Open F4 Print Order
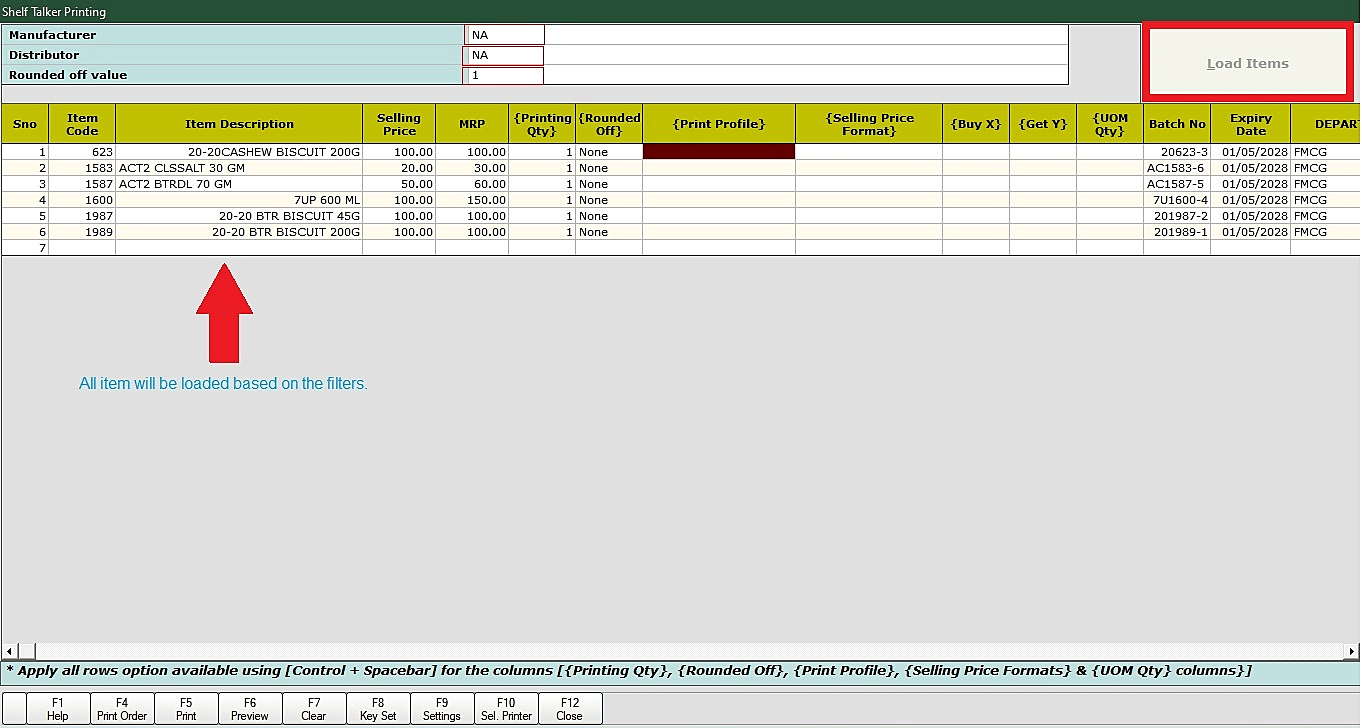 pyautogui.click(x=122, y=709)
